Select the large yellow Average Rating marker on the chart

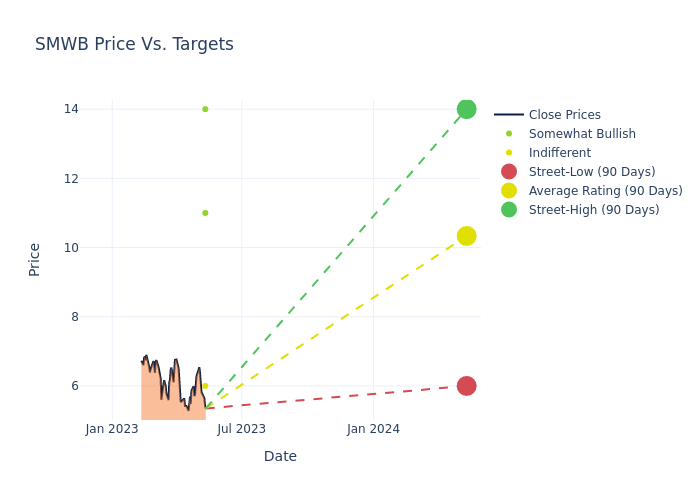point(466,236)
